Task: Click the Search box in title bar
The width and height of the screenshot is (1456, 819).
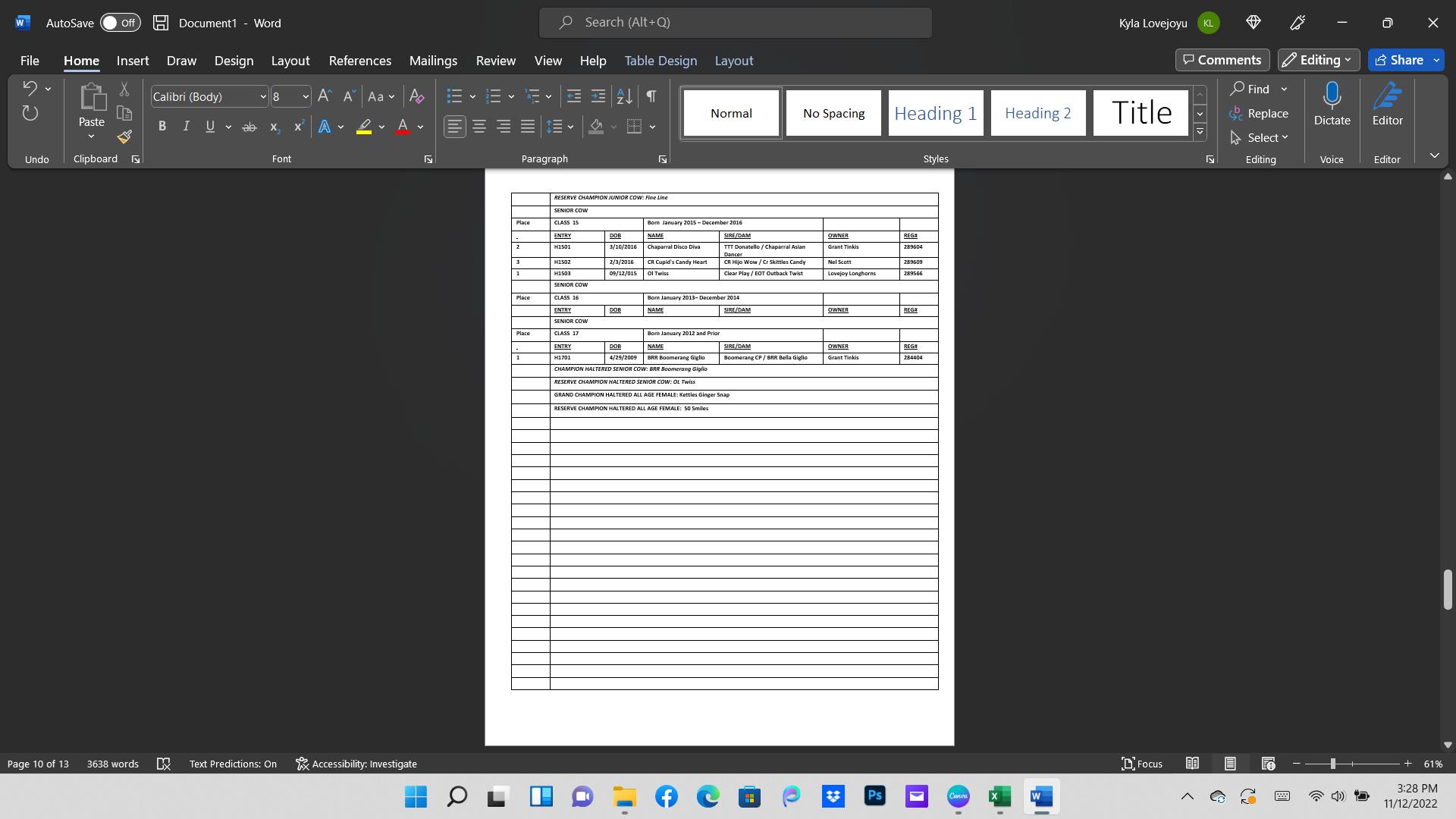Action: click(x=735, y=23)
